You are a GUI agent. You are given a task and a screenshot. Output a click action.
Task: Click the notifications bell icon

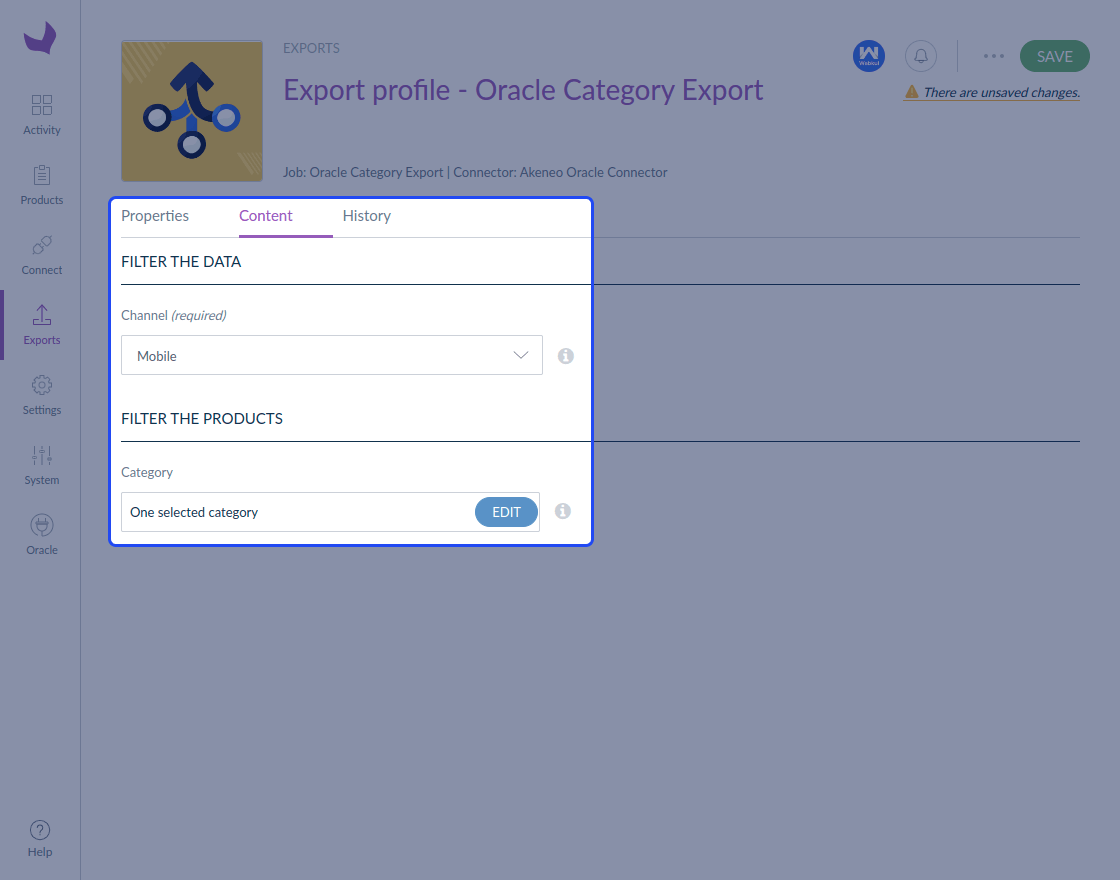point(921,56)
